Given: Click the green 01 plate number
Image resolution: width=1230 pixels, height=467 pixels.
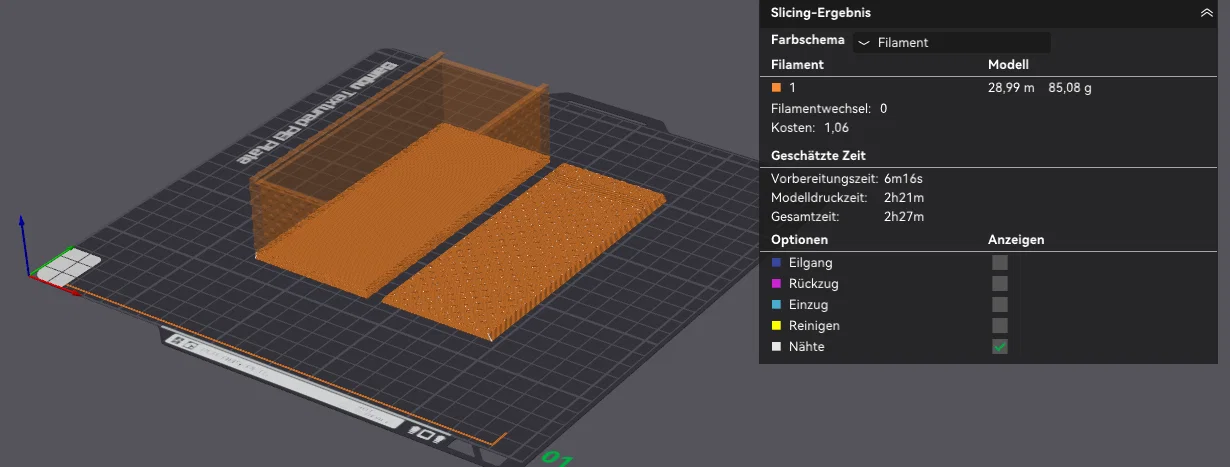Looking at the screenshot, I should 556,460.
